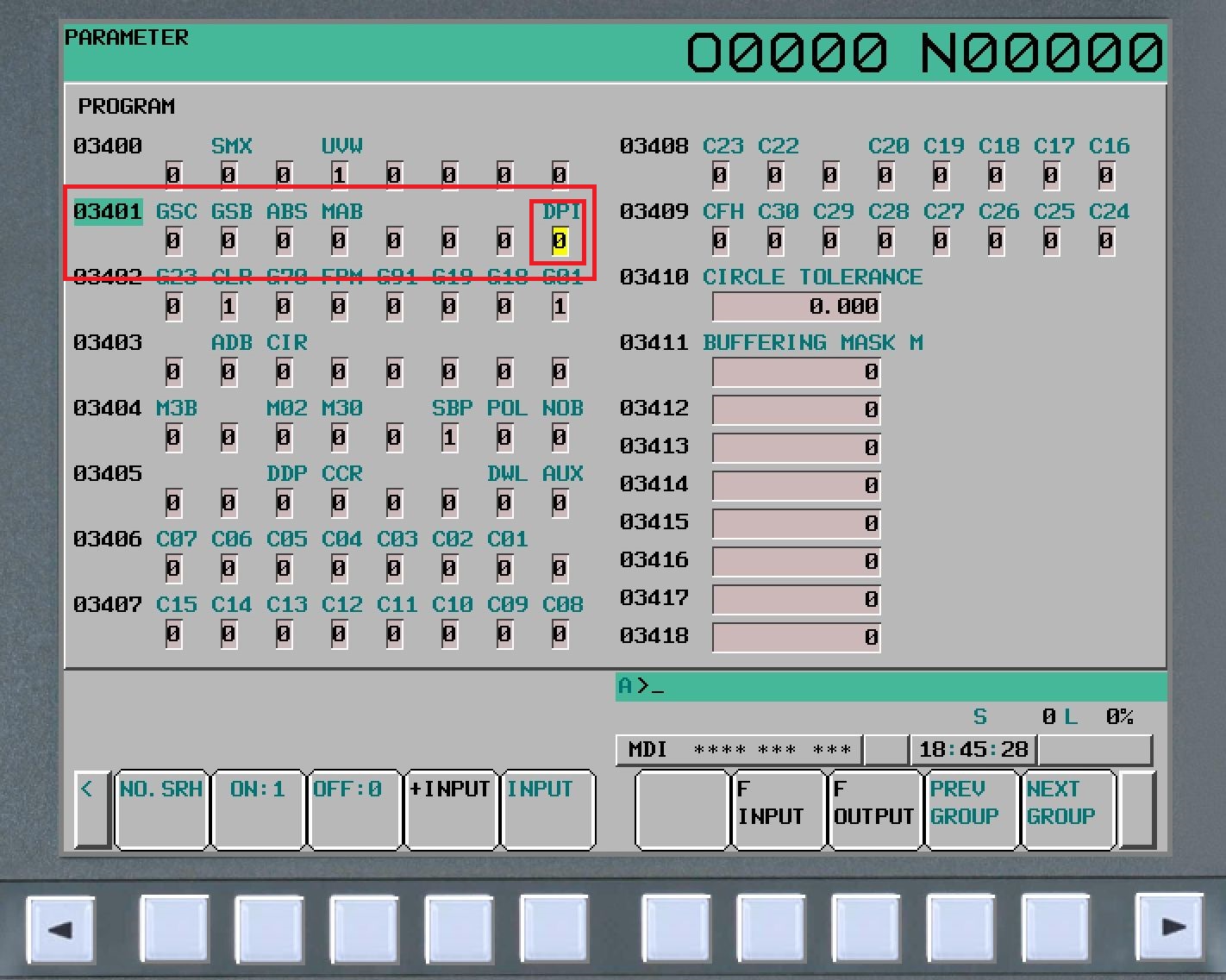Select the CIRCLE TOLERANCE value field
Image resolution: width=1226 pixels, height=980 pixels.
click(796, 307)
